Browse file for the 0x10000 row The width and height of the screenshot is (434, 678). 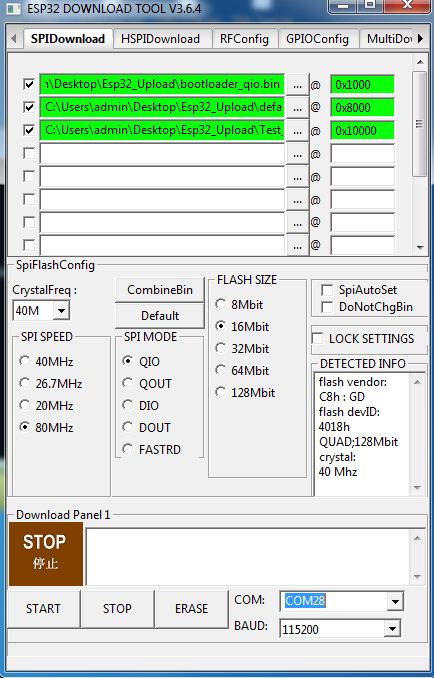point(297,131)
